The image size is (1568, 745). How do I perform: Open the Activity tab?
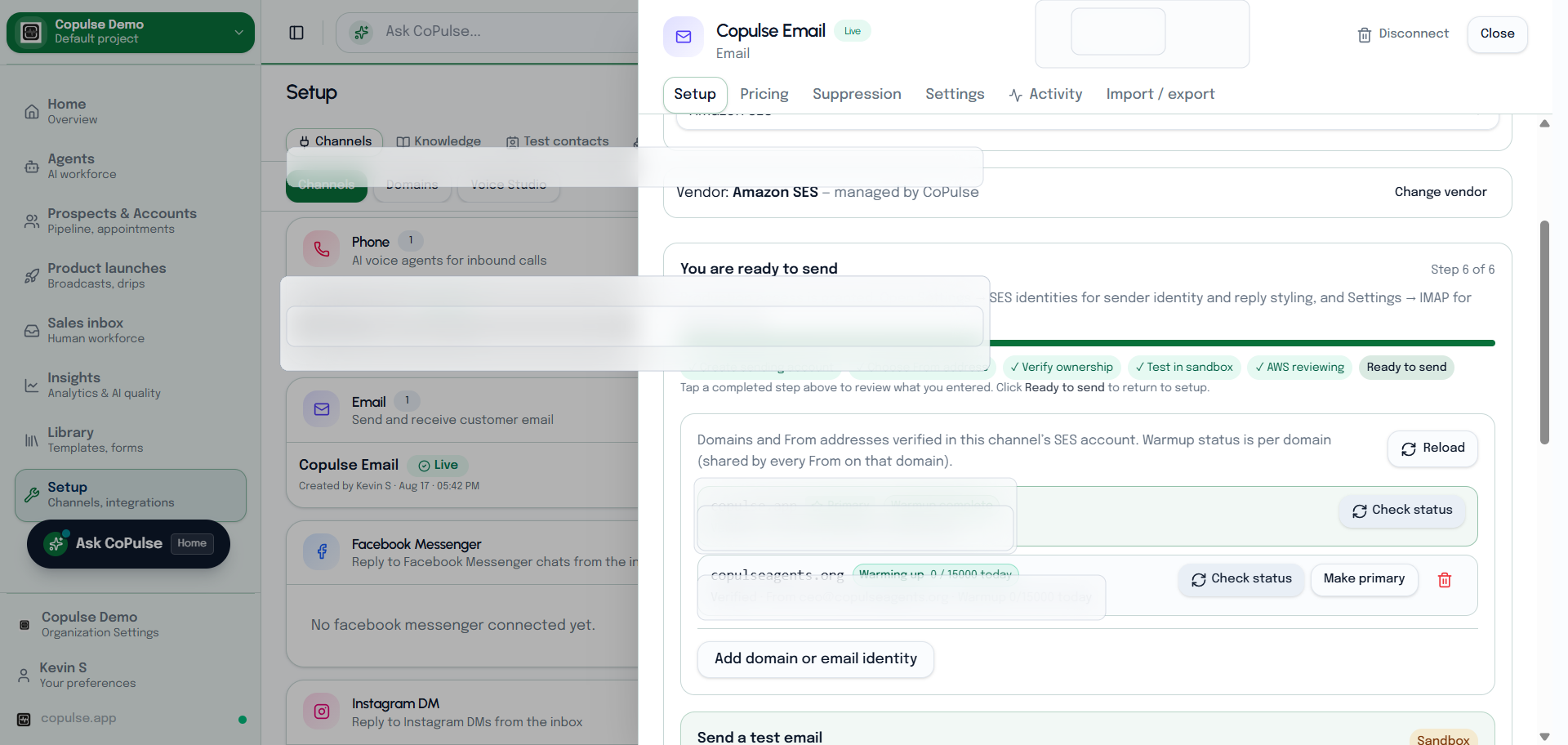click(1045, 95)
